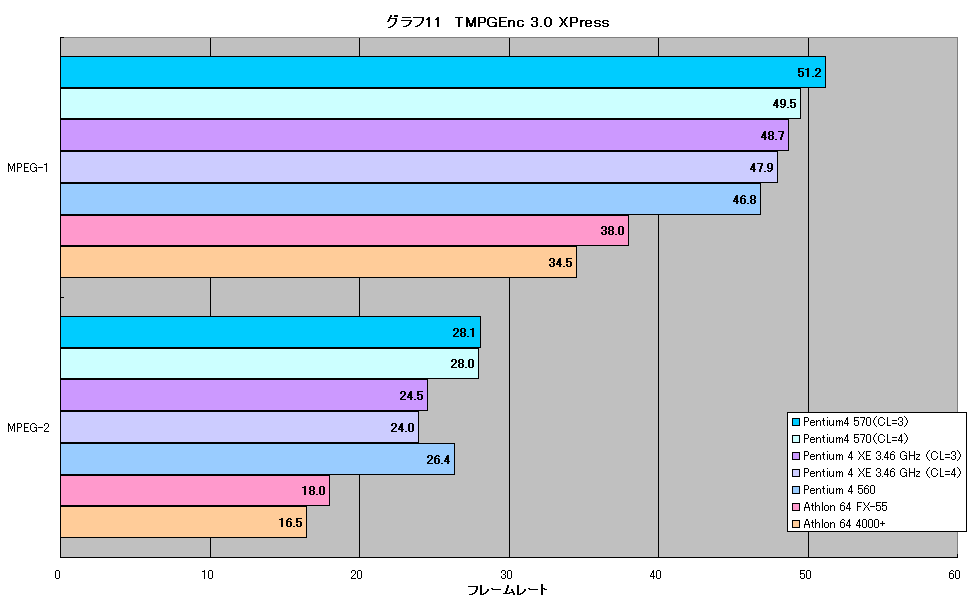
Task: Click the x-axis tick label 10
Action: pyautogui.click(x=207, y=575)
